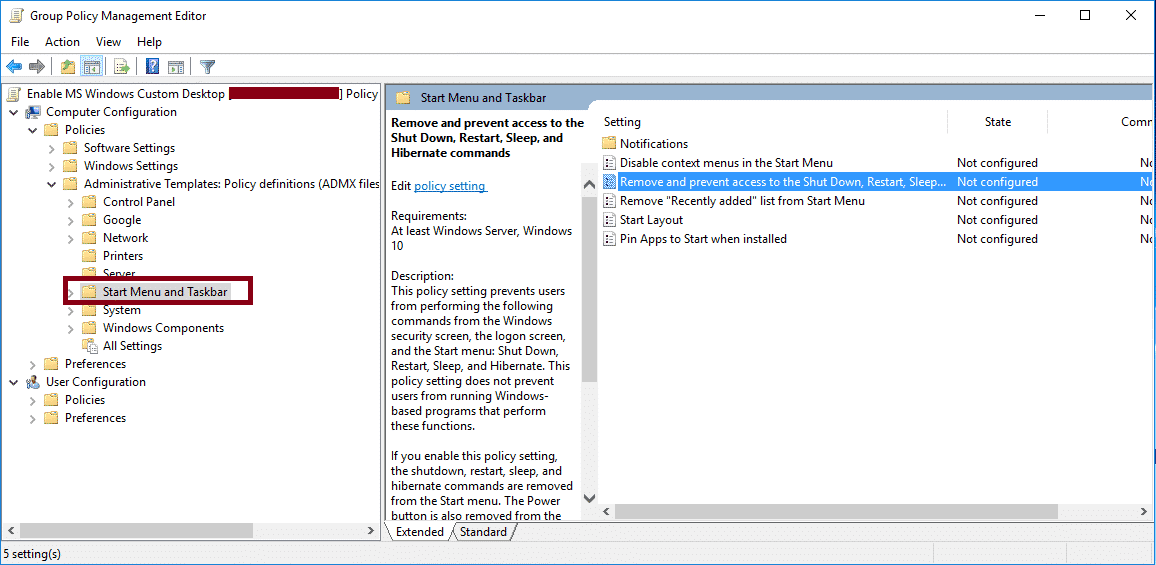Select the All Settings tree icon
The width and height of the screenshot is (1156, 565).
(90, 346)
